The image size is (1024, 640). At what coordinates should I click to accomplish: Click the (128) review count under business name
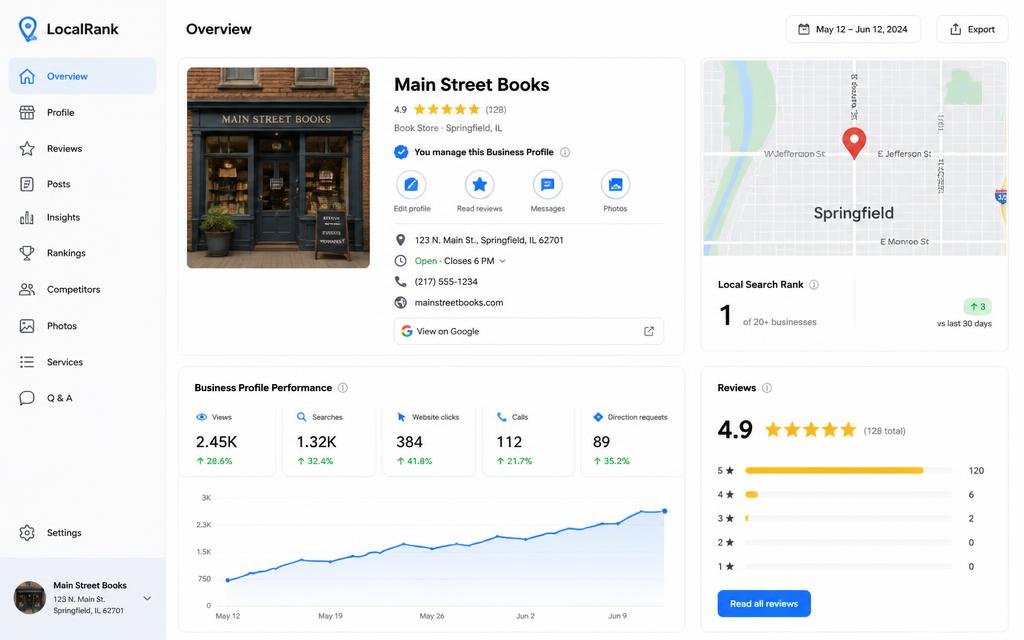[496, 110]
